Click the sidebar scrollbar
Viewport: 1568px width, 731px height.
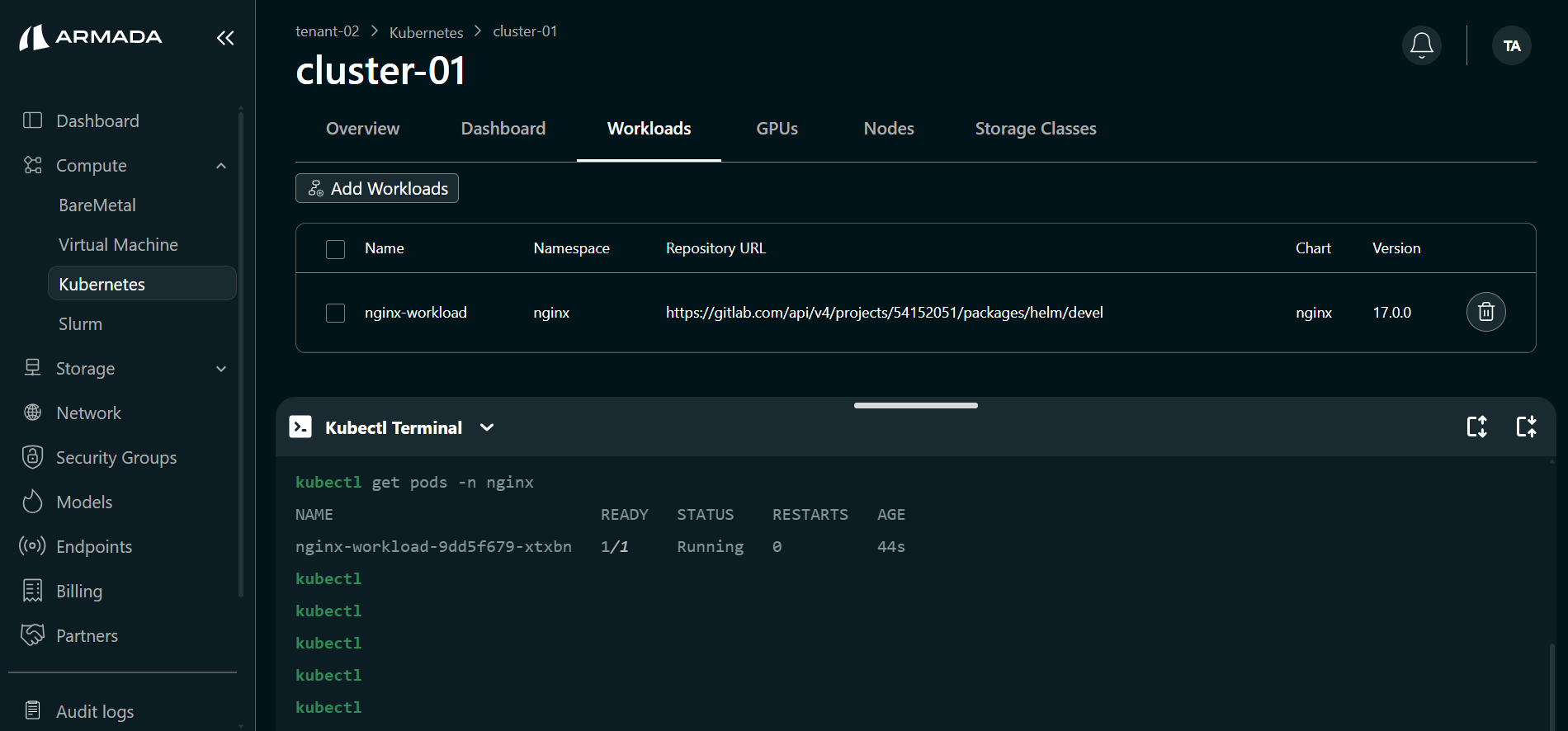[240, 355]
